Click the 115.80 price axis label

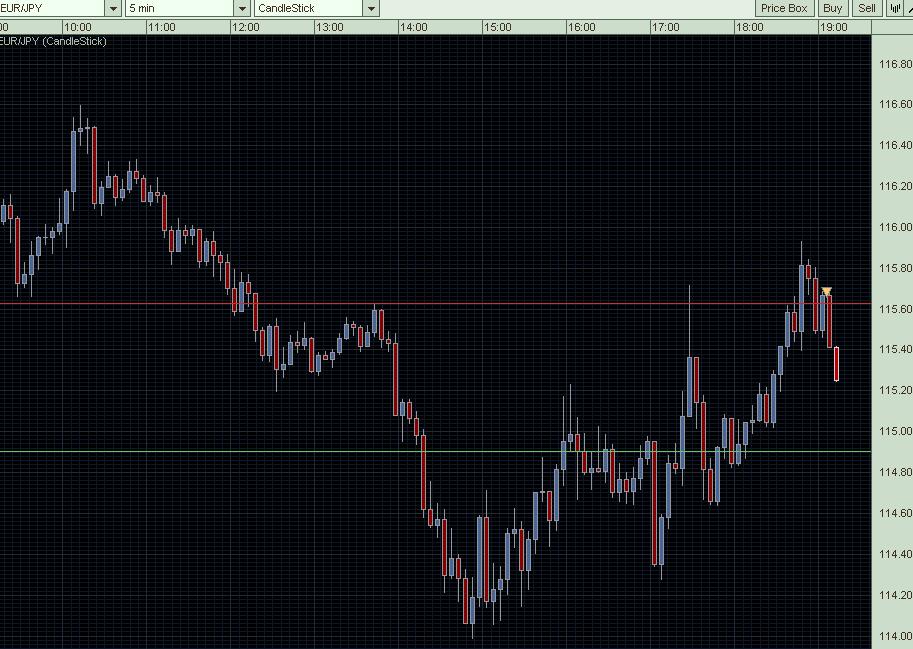coord(895,268)
